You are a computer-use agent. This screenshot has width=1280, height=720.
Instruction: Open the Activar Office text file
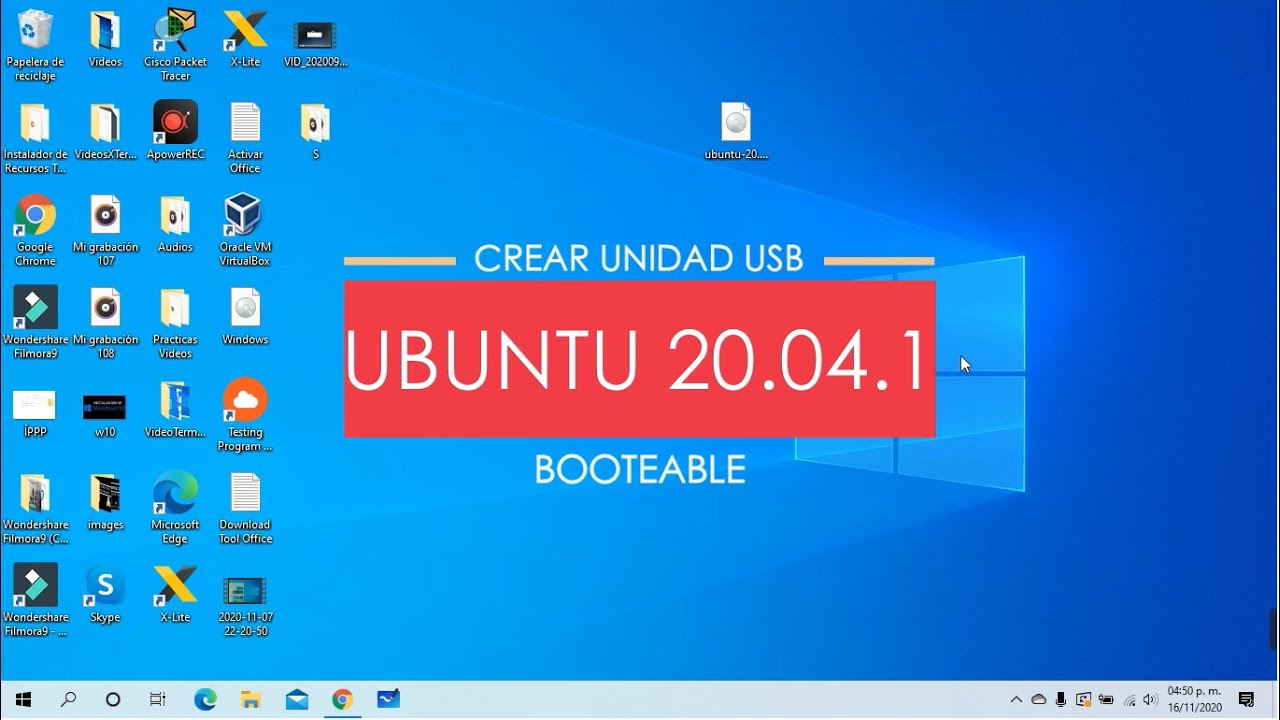pos(245,138)
